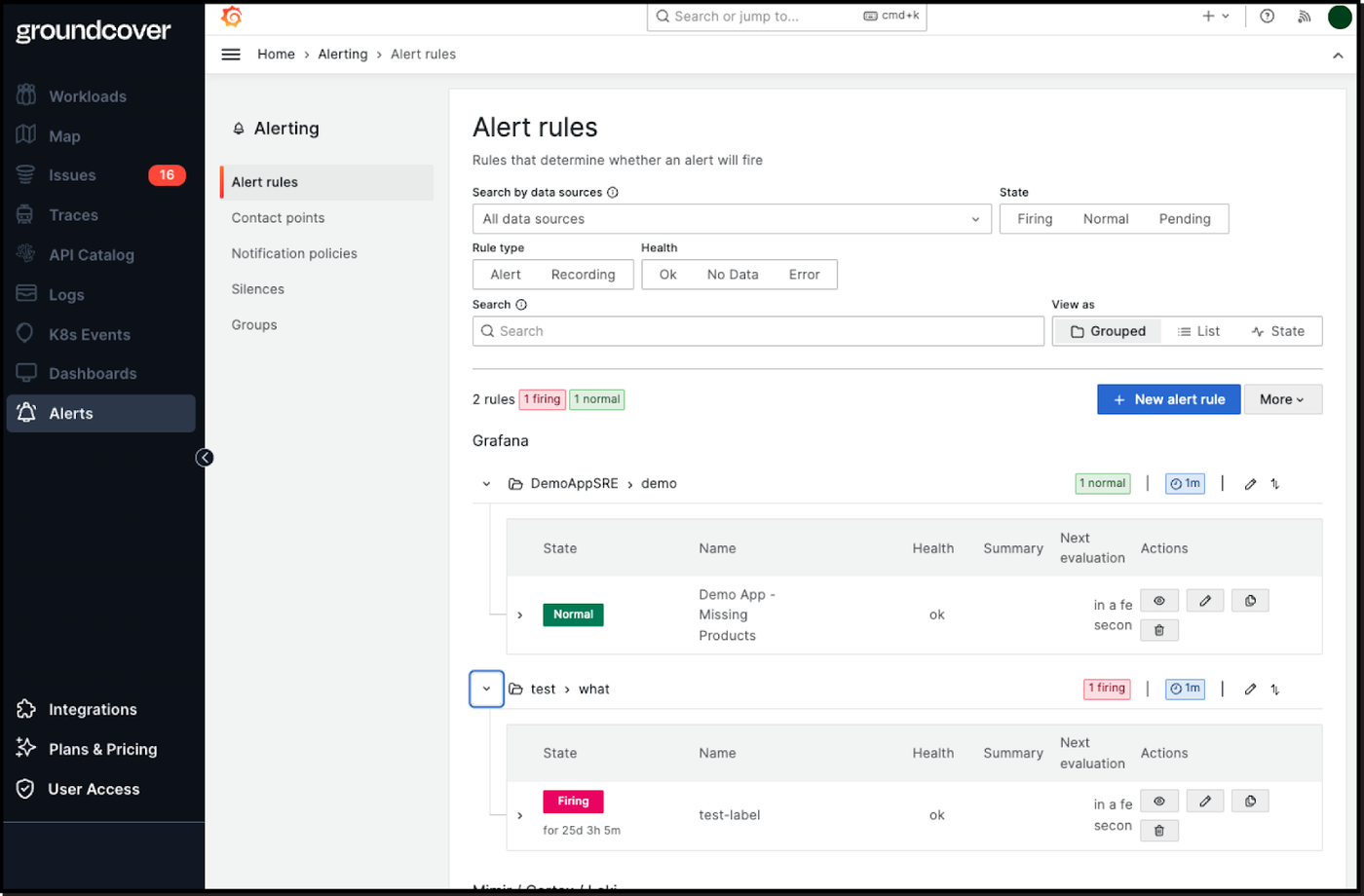Screen dimensions: 1364x896
Task: Open the More dropdown button
Action: pos(1282,399)
